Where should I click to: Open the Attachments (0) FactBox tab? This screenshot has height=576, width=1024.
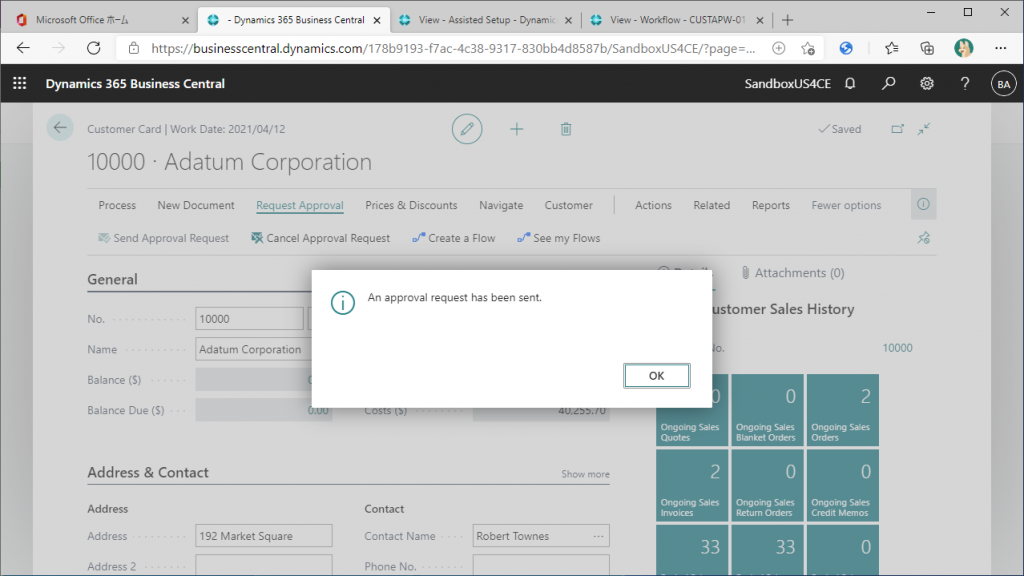click(x=792, y=273)
